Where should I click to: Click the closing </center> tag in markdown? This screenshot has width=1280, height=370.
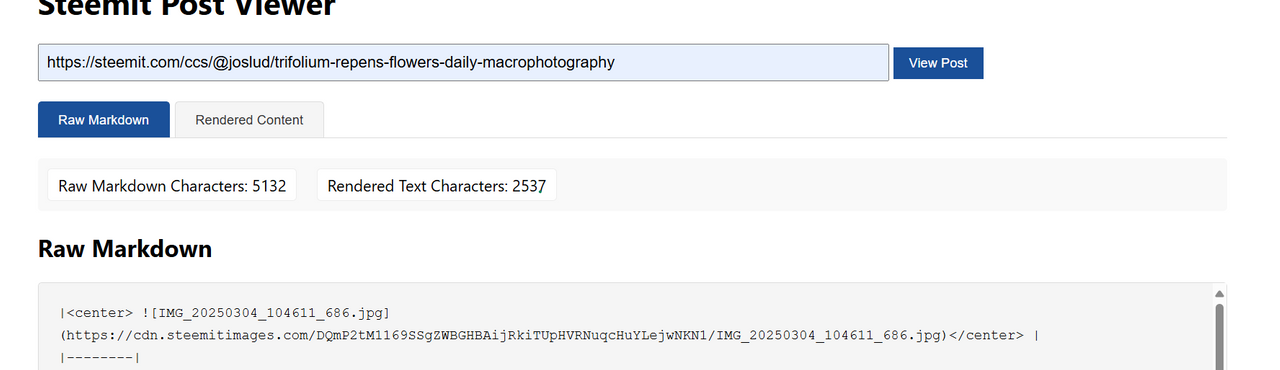point(985,335)
